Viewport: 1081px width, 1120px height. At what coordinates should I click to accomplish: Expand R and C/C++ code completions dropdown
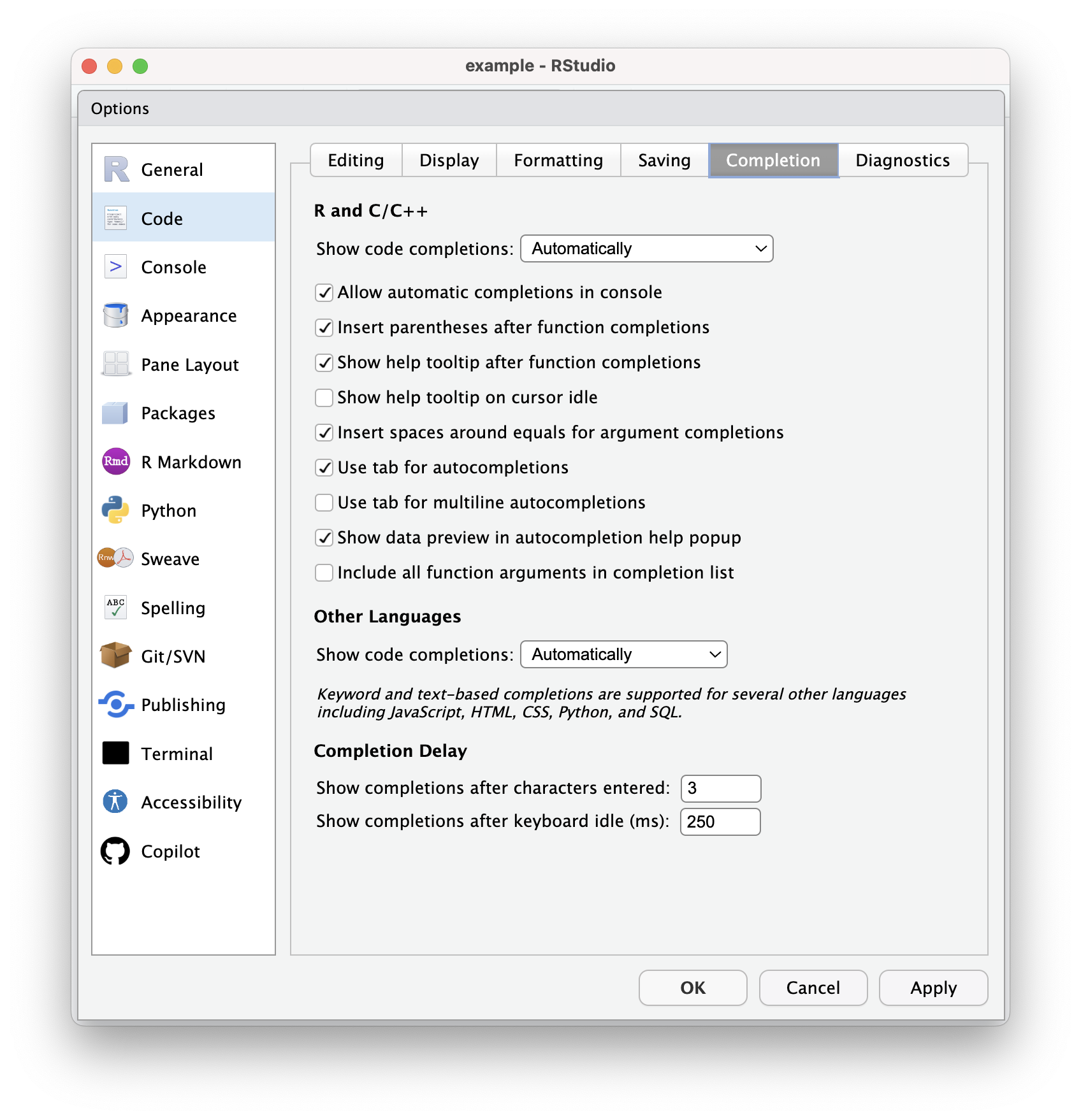click(646, 248)
